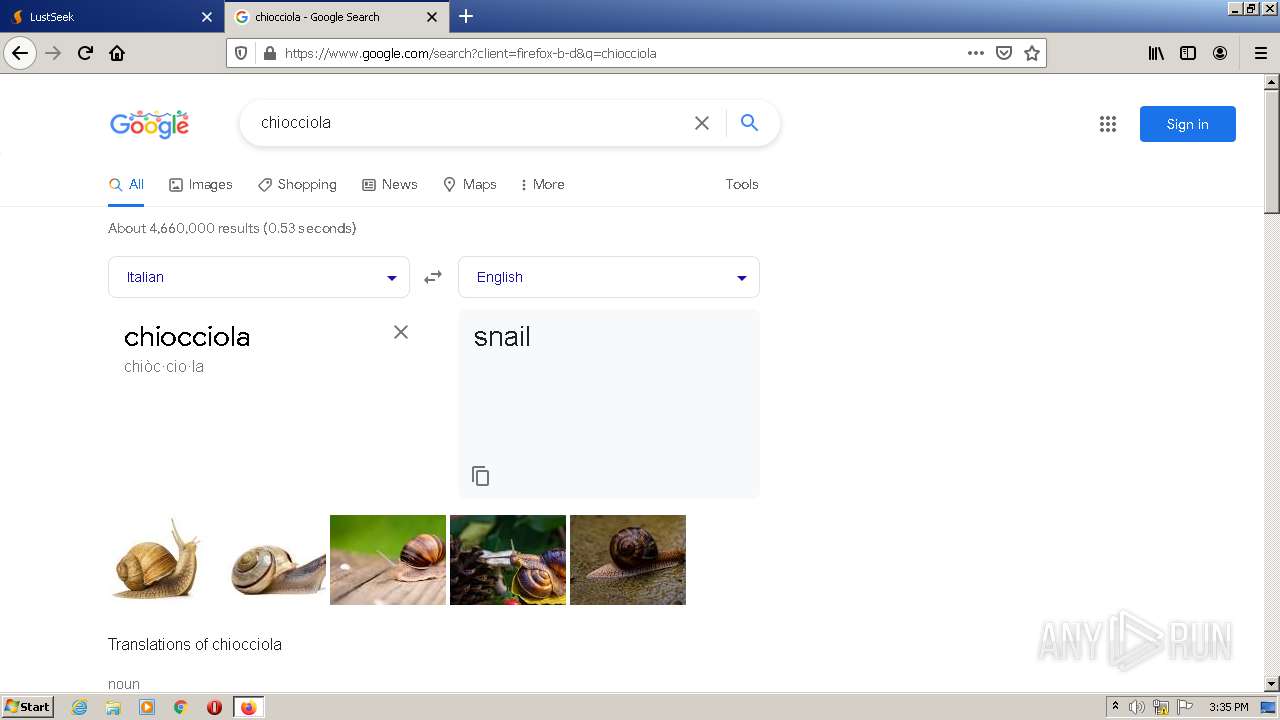Select Firefox window in the taskbar

pos(248,707)
